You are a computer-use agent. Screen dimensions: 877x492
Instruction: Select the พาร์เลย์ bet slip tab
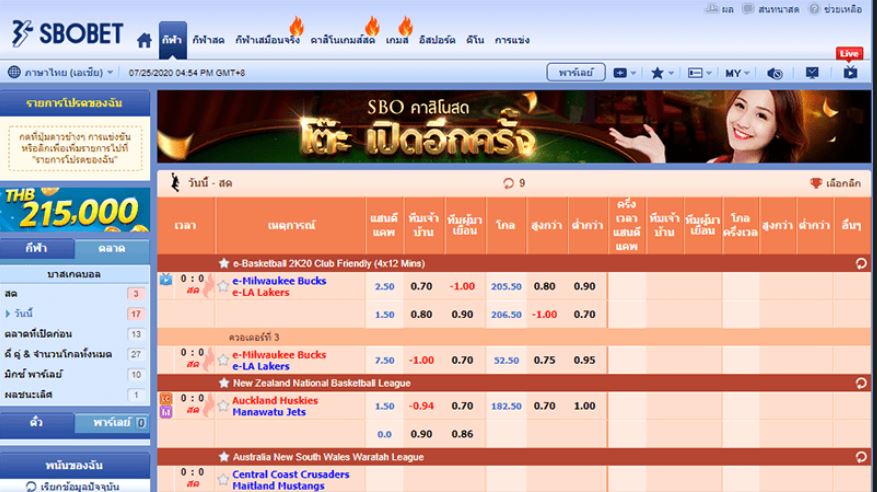[112, 423]
